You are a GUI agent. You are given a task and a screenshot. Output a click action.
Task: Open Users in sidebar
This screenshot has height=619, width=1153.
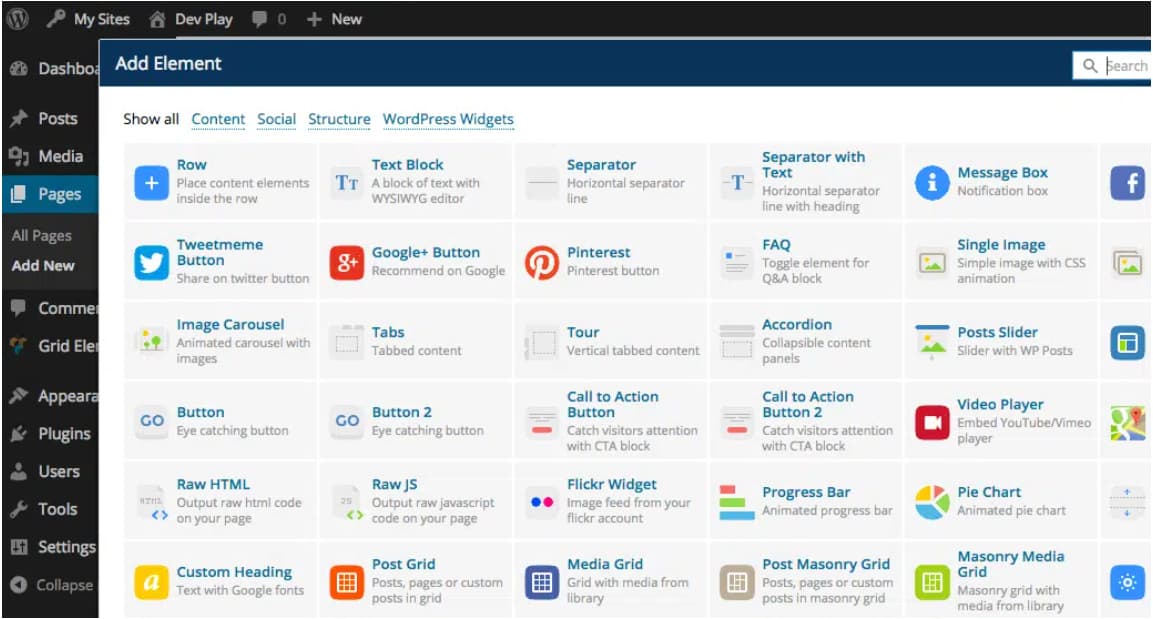click(50, 471)
